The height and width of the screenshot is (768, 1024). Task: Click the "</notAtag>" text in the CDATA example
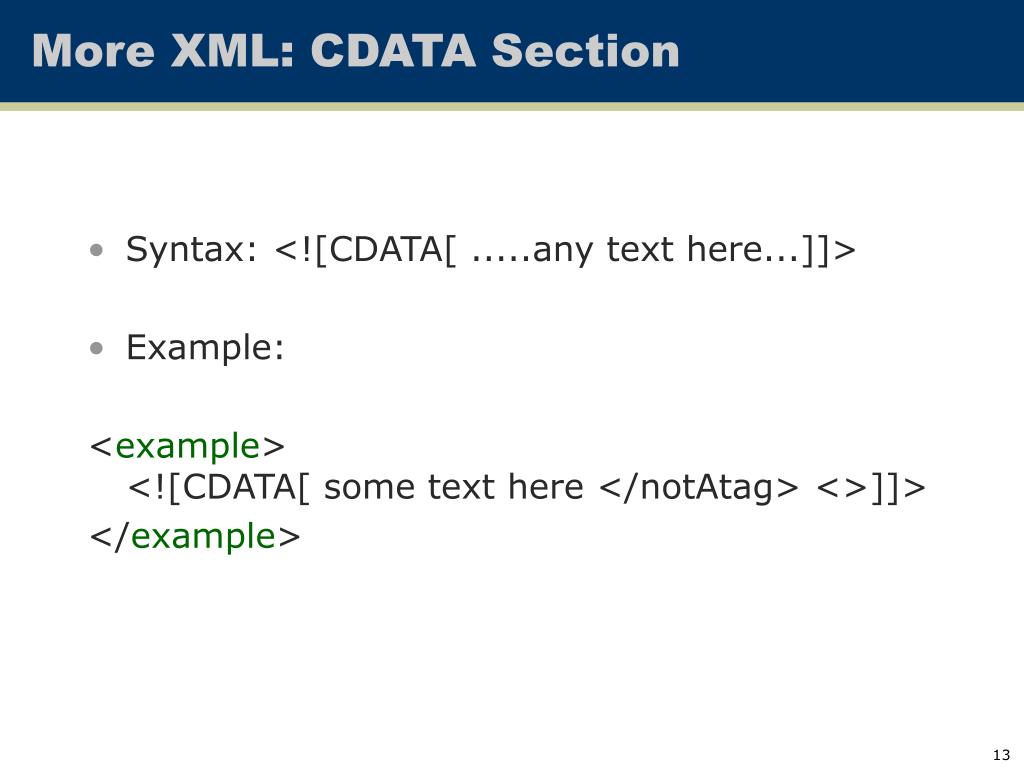coord(699,487)
